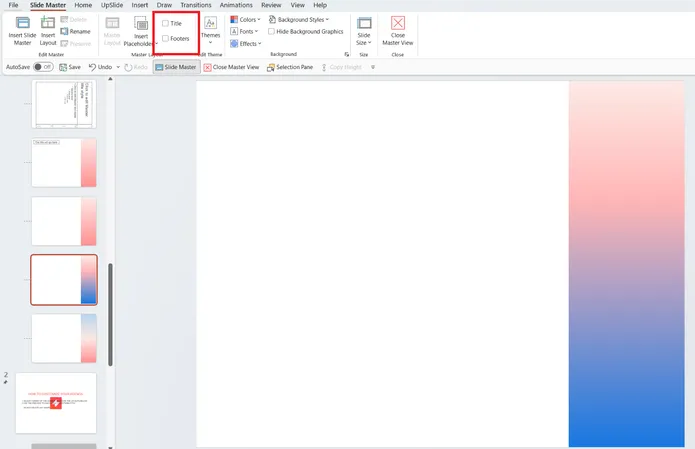Select the blank pink-bar layout thumbnail below it
The height and width of the screenshot is (449, 695).
click(64, 221)
